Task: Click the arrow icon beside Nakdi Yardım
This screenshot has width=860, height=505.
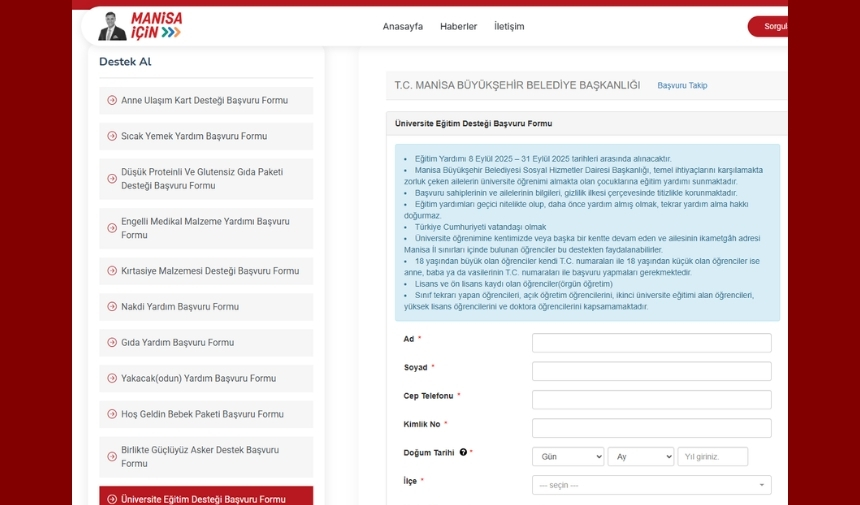Action: [x=112, y=307]
